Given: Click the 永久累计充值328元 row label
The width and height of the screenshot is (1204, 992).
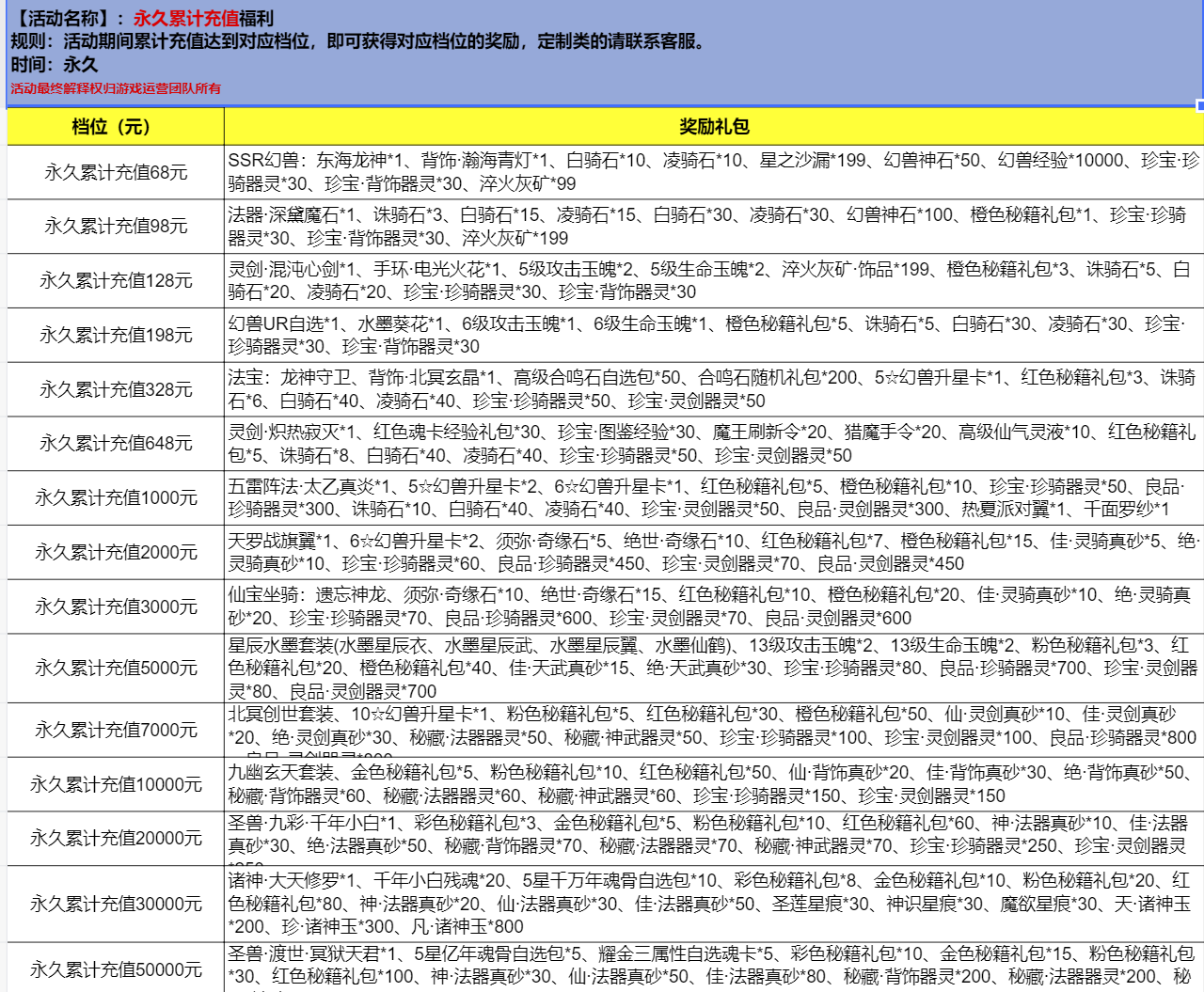Looking at the screenshot, I should [x=115, y=389].
